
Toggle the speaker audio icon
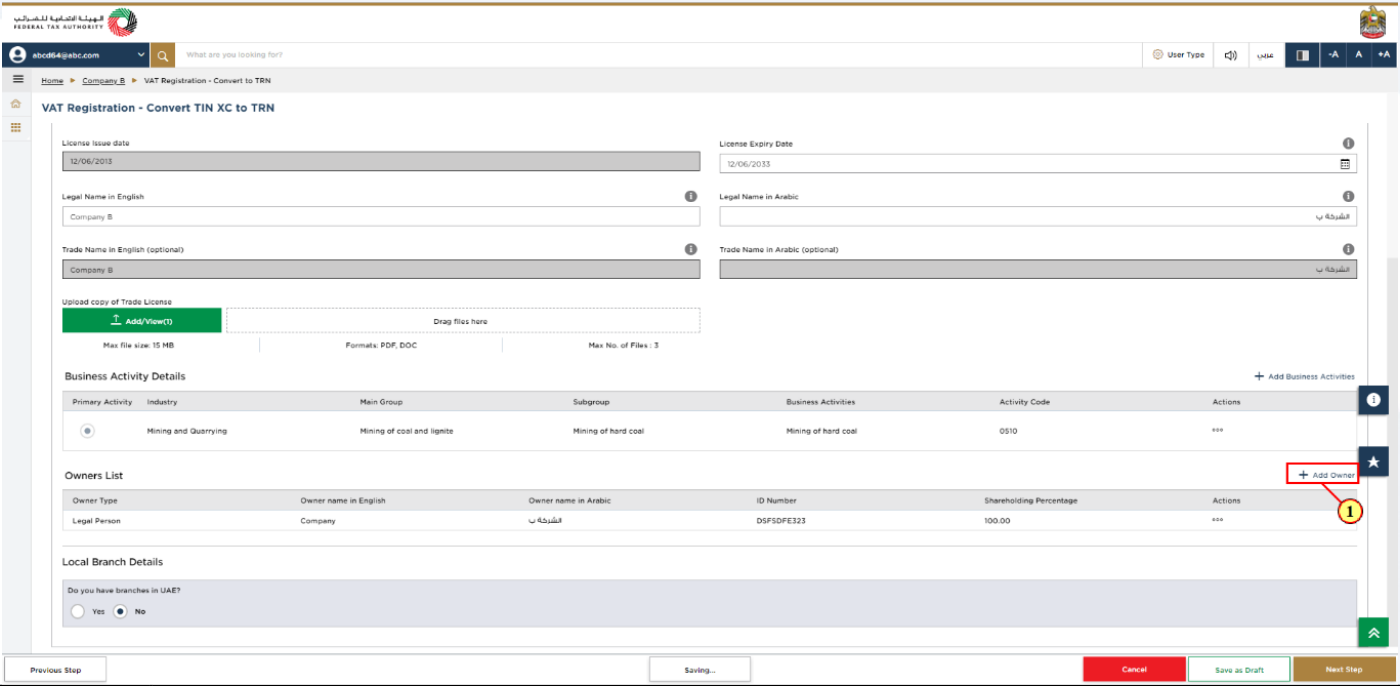1231,55
